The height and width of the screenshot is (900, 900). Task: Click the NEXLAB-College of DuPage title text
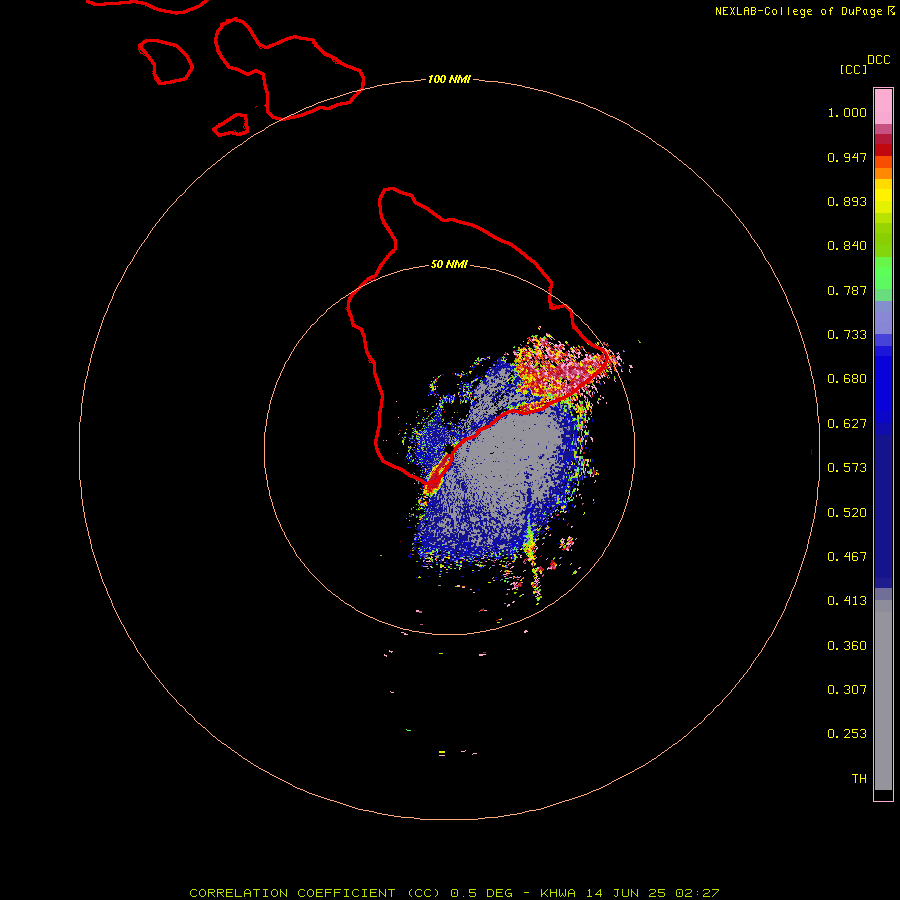click(x=798, y=11)
